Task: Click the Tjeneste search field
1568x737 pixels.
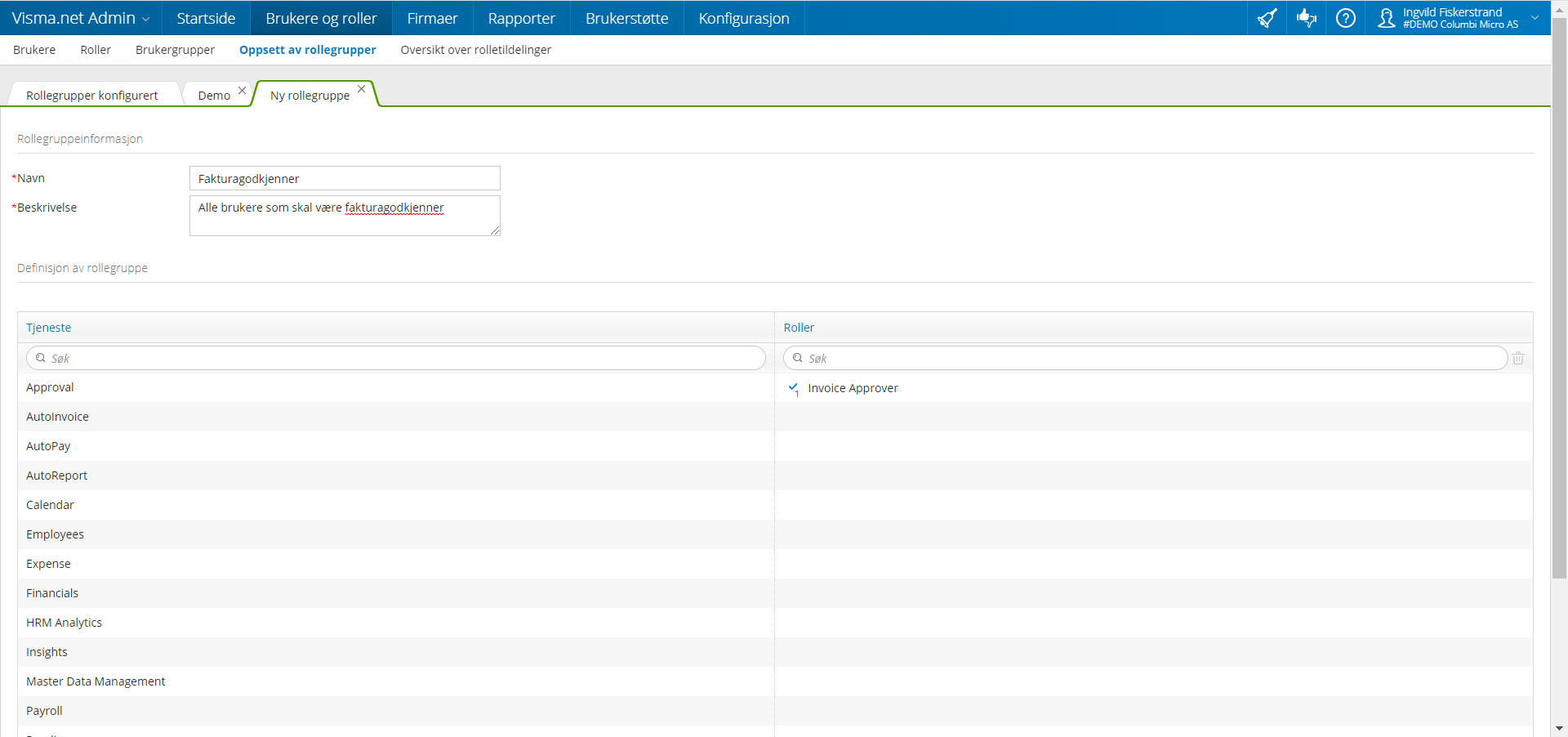Action: click(396, 358)
